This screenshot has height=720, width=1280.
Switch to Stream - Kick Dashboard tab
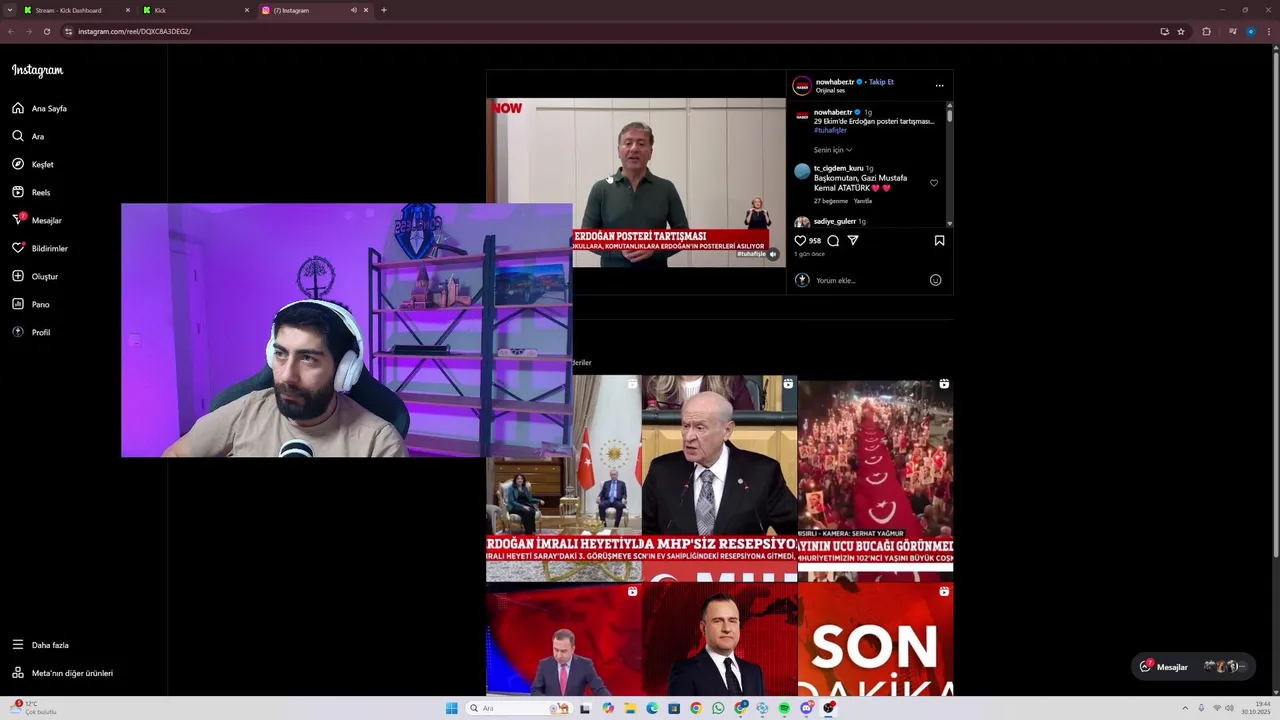(x=77, y=10)
